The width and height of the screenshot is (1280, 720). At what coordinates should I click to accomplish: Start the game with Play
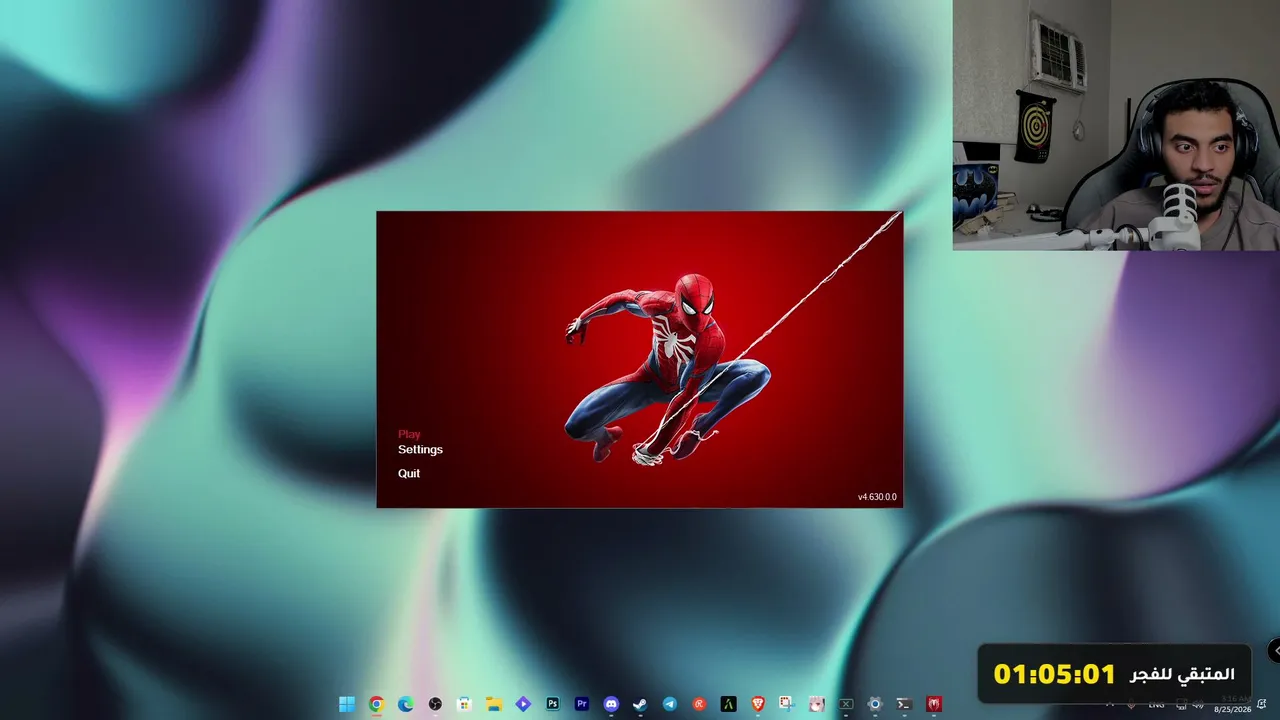pos(409,434)
